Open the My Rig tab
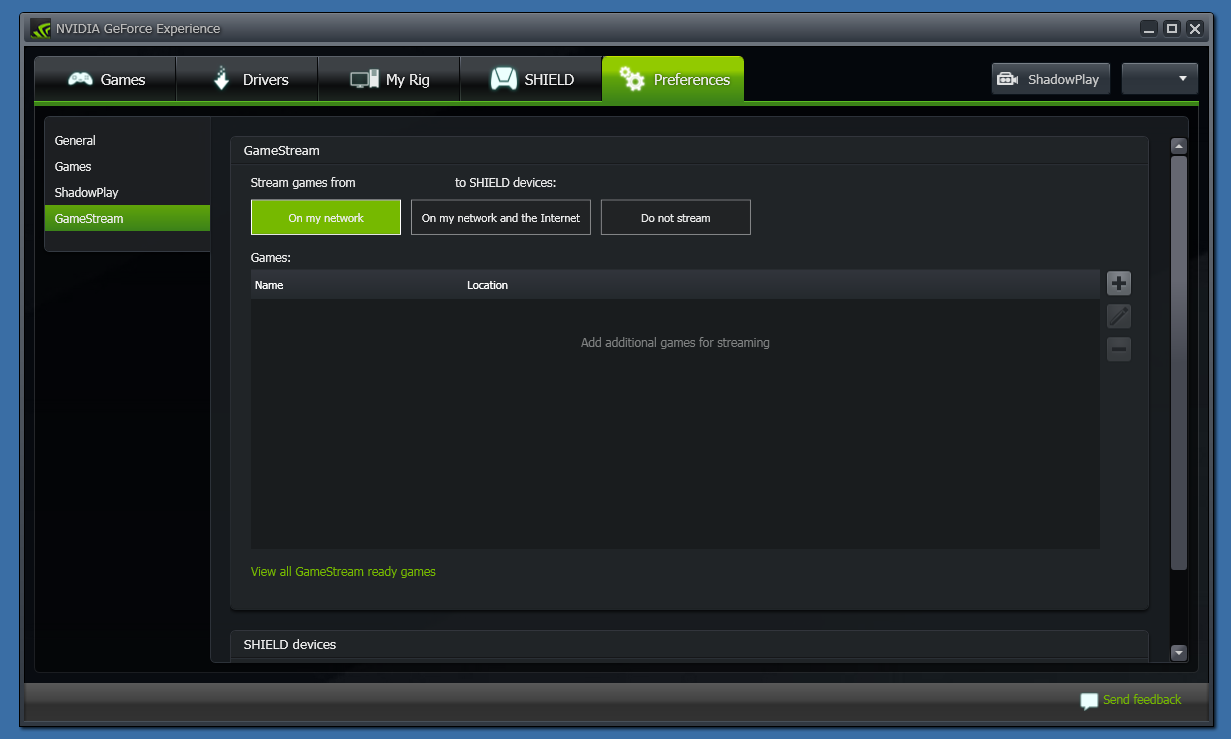Image resolution: width=1231 pixels, height=739 pixels. [x=389, y=79]
